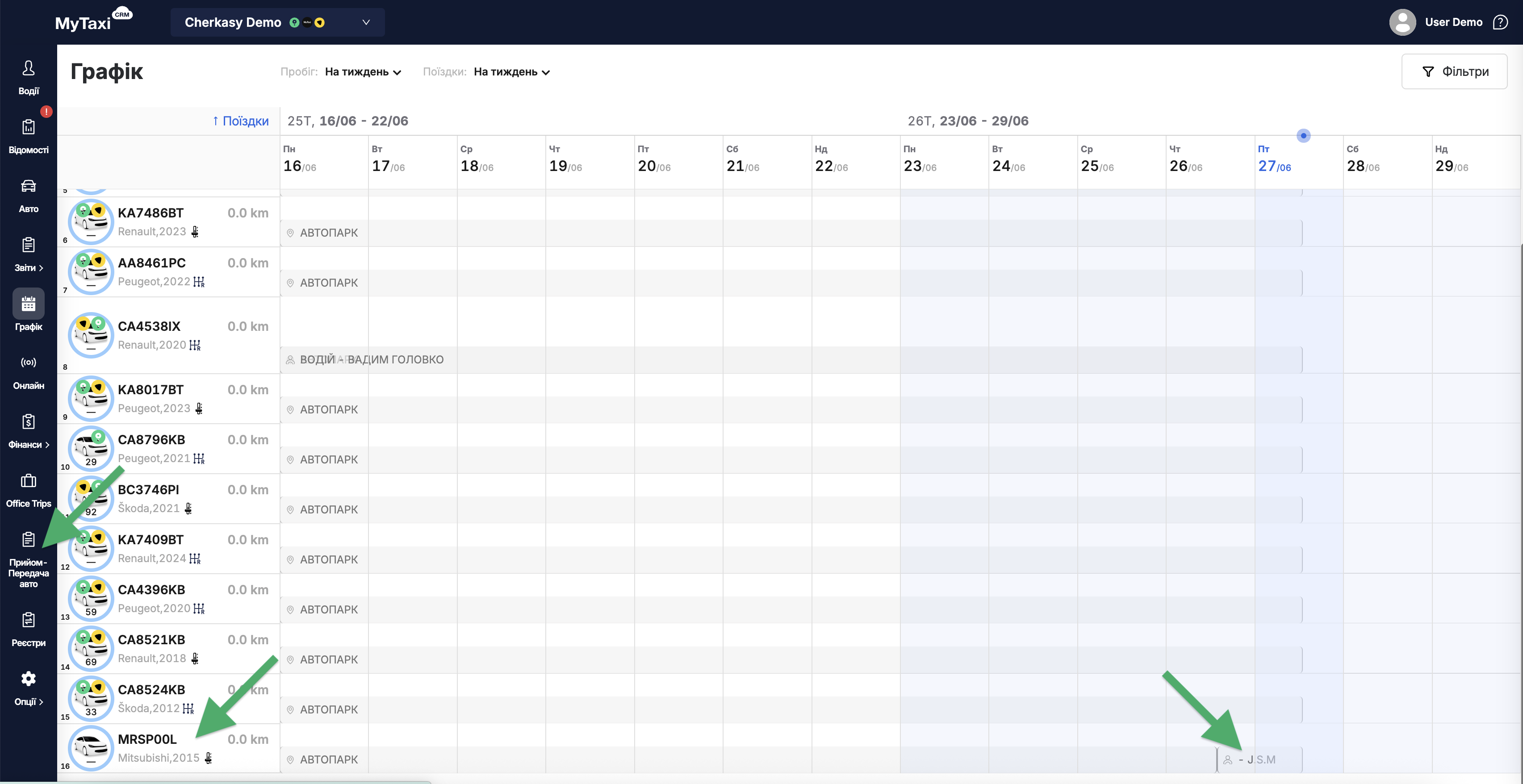Image resolution: width=1523 pixels, height=784 pixels.
Task: Open car avatar for CA4396KB
Action: click(91, 599)
